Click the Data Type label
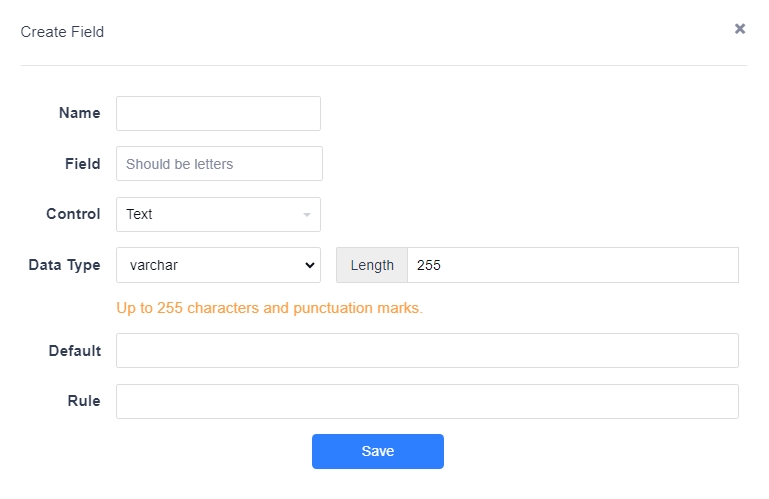The width and height of the screenshot is (769, 499). click(64, 265)
